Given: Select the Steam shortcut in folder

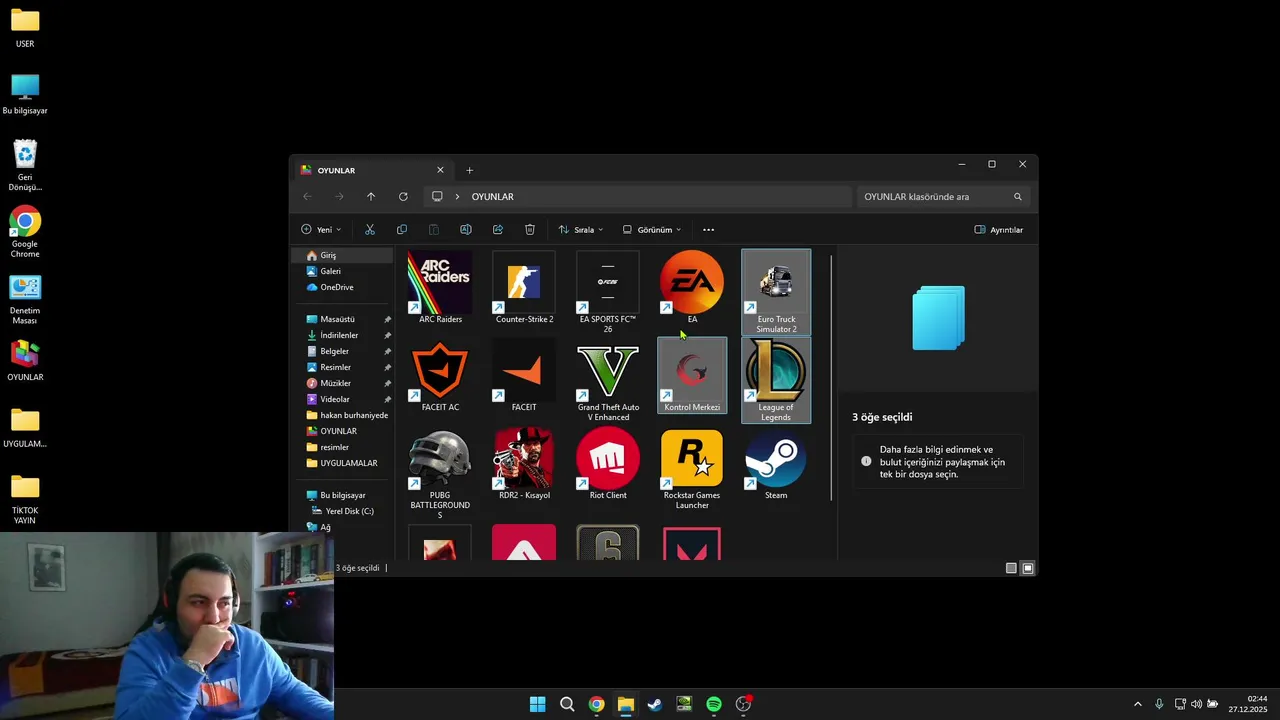Looking at the screenshot, I should pyautogui.click(x=776, y=464).
